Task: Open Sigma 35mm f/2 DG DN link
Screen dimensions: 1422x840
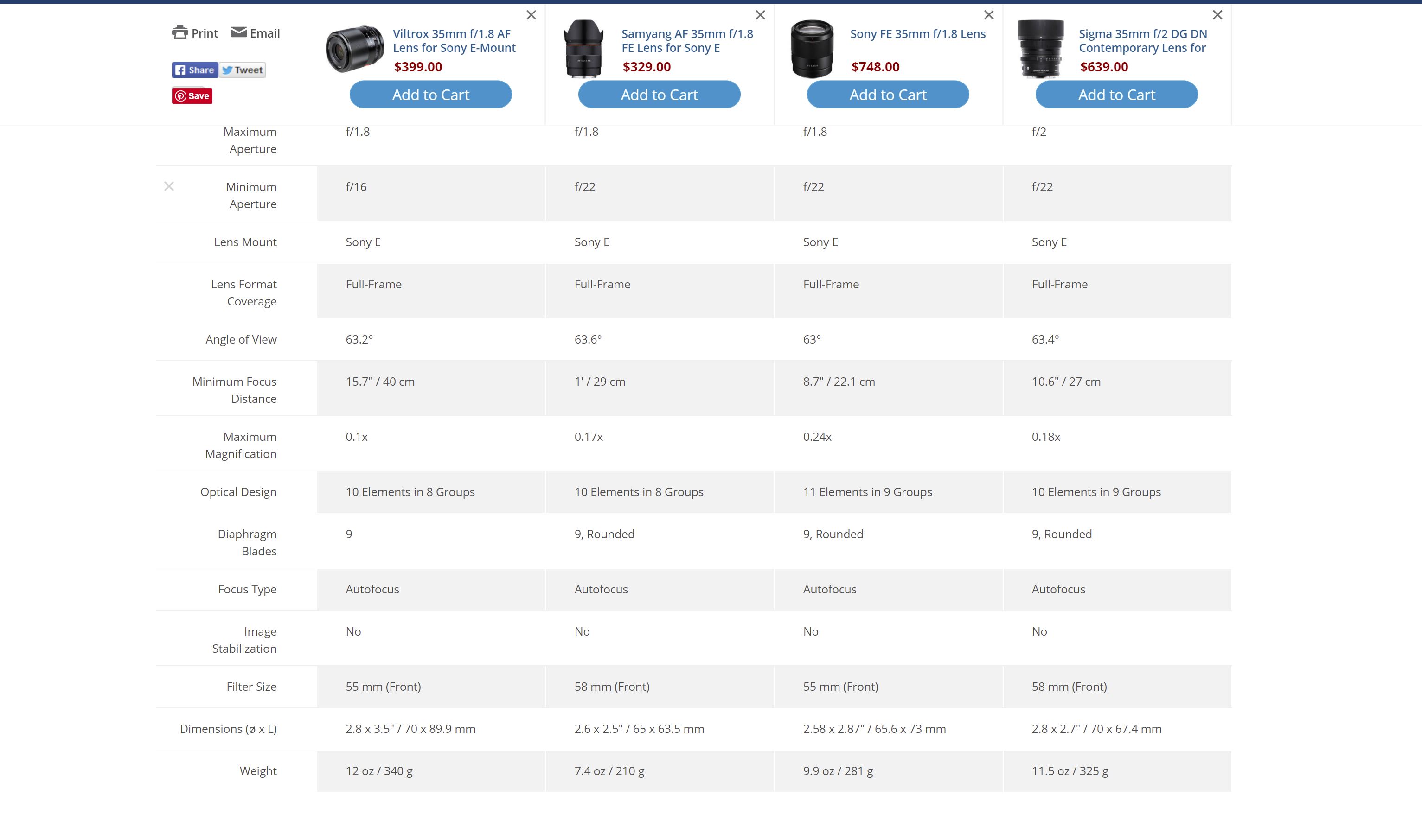Action: tap(1142, 41)
